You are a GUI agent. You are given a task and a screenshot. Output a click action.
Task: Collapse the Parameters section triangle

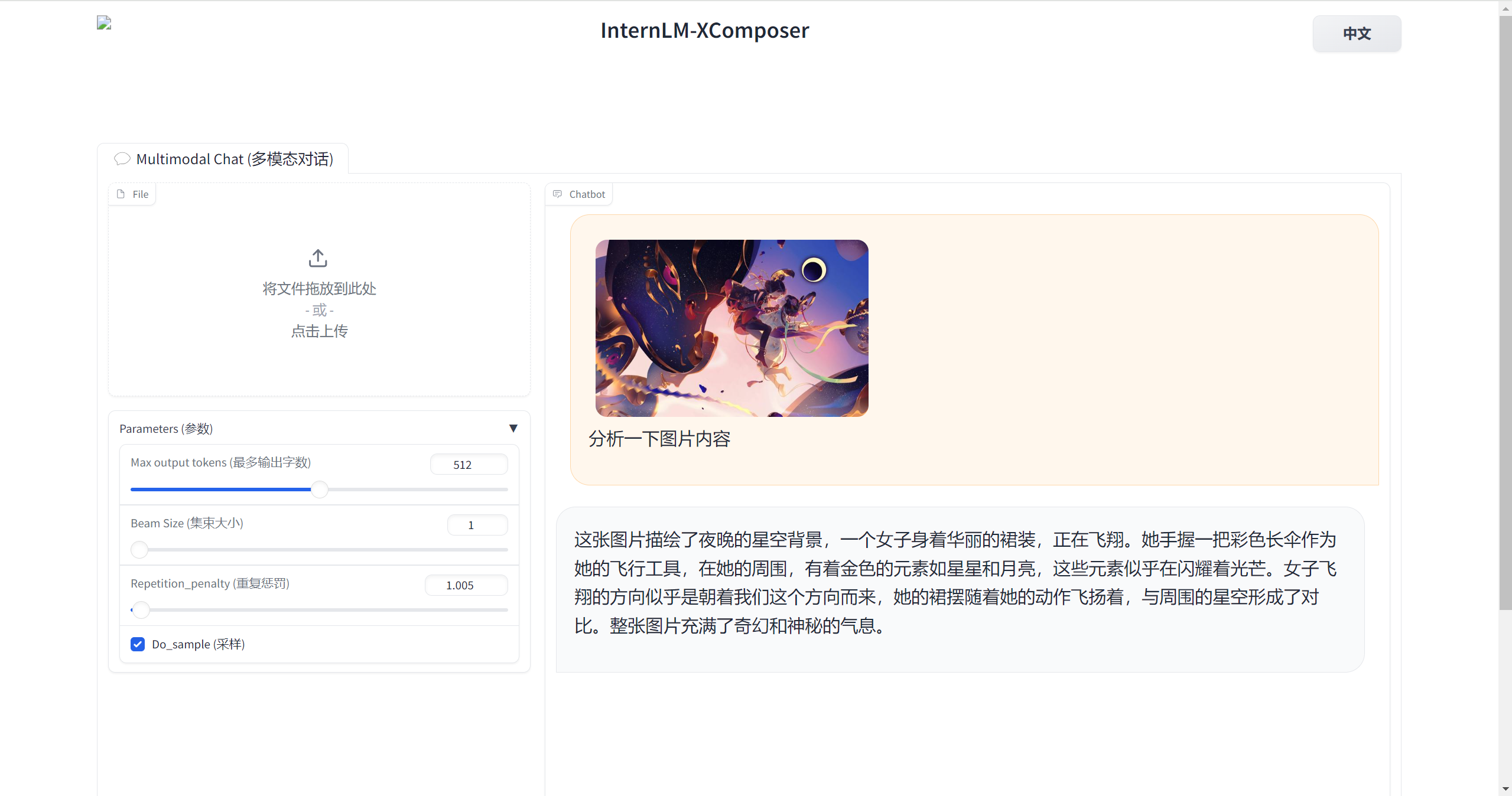point(513,428)
